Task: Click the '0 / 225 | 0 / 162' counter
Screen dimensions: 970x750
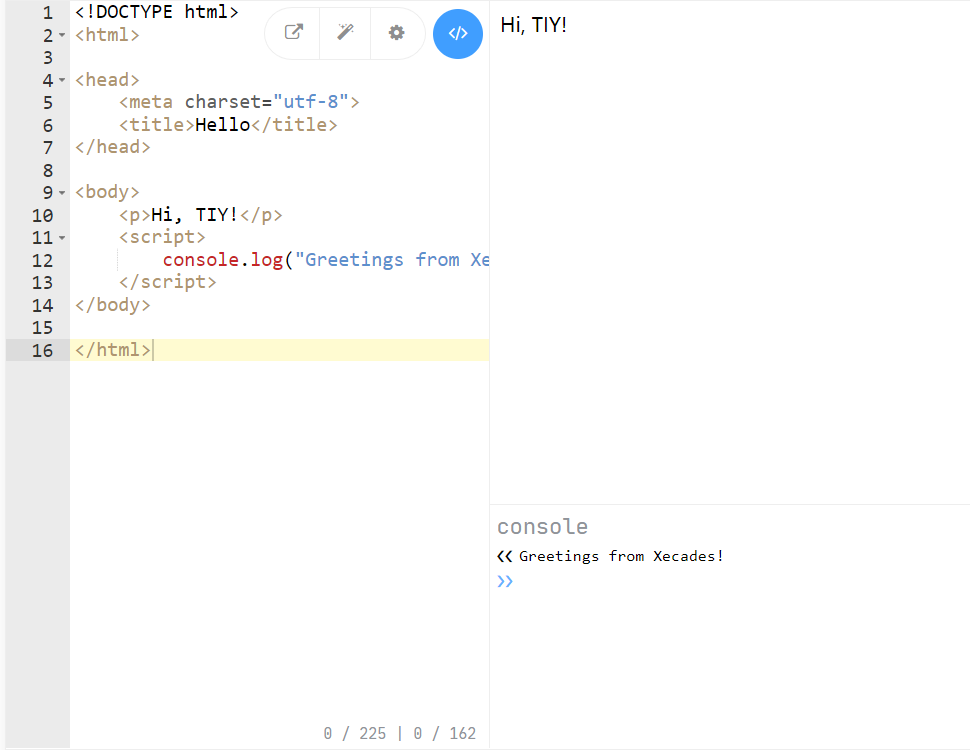Action: click(400, 733)
